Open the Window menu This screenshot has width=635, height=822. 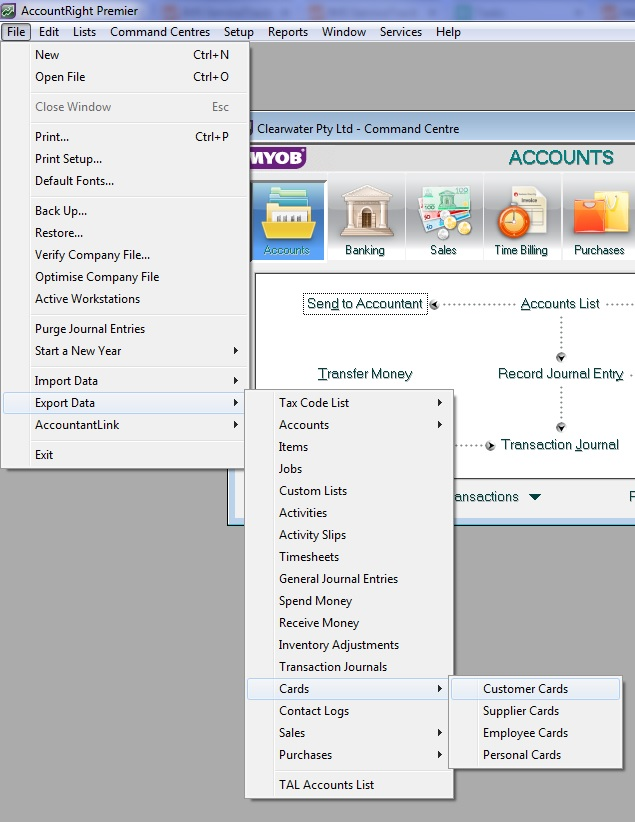click(344, 32)
